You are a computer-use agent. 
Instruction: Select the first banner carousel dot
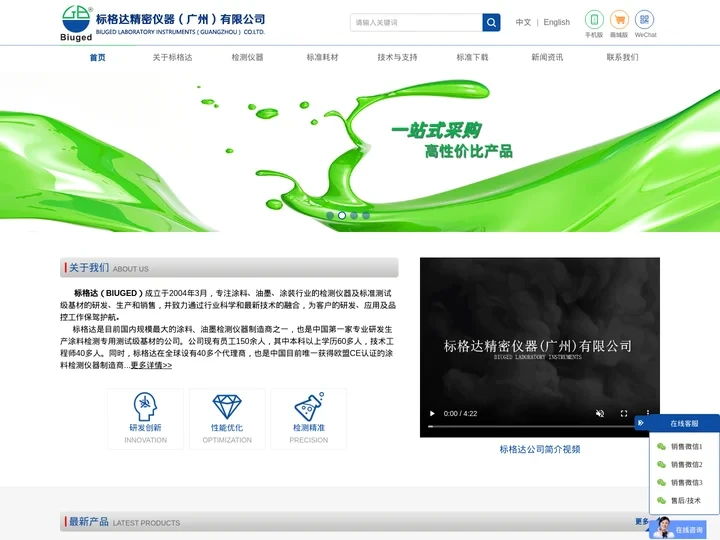330,215
